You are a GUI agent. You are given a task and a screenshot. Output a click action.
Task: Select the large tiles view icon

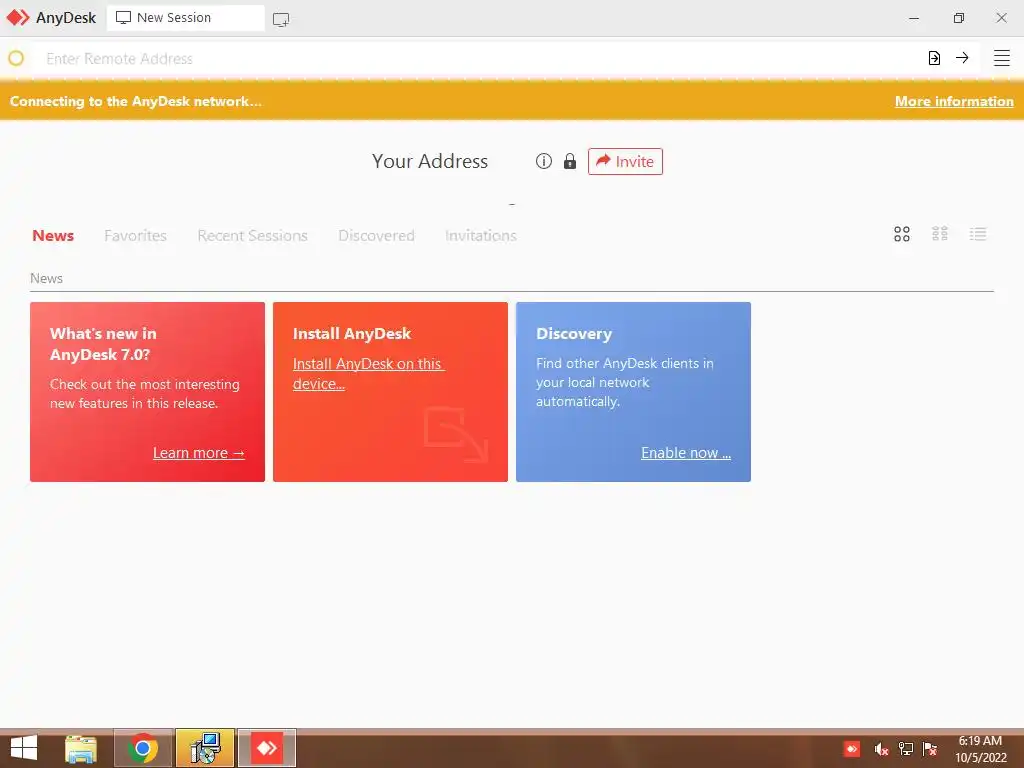pos(902,234)
